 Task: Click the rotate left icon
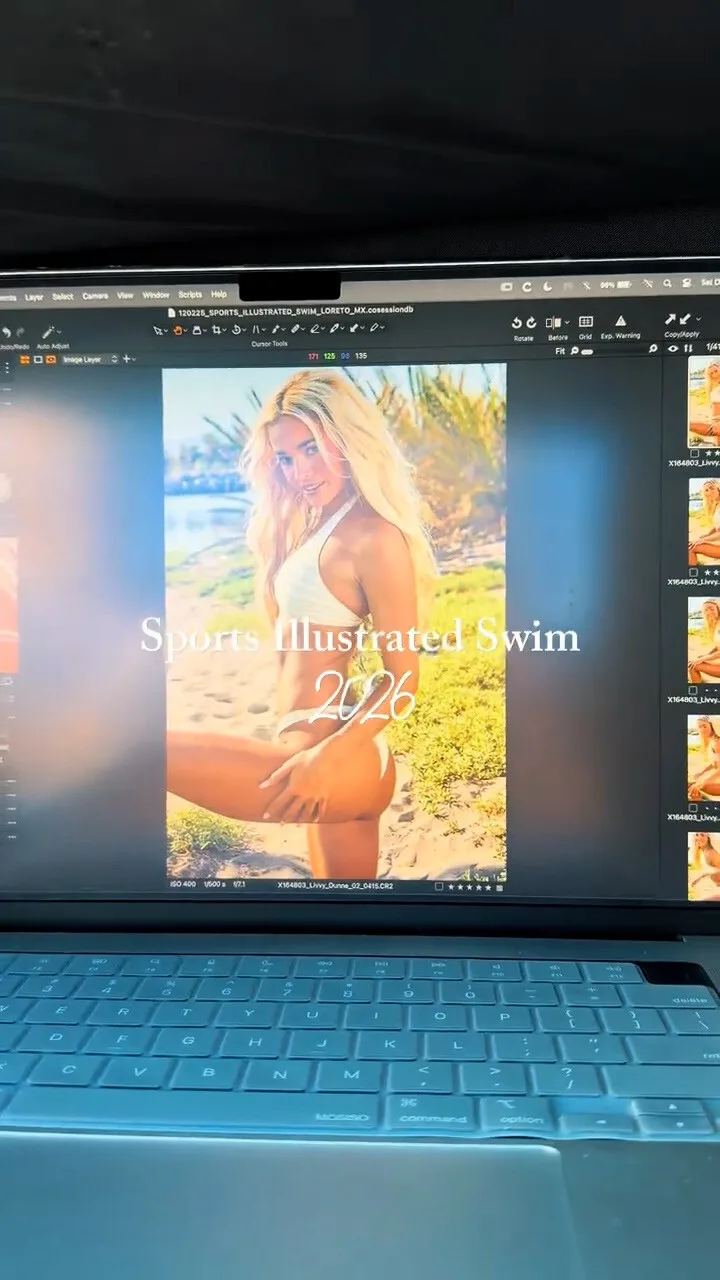tap(517, 323)
